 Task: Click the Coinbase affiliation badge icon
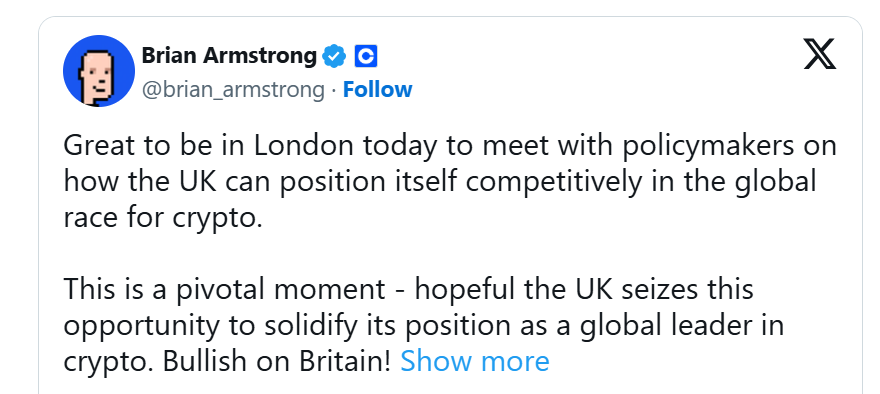tap(366, 56)
